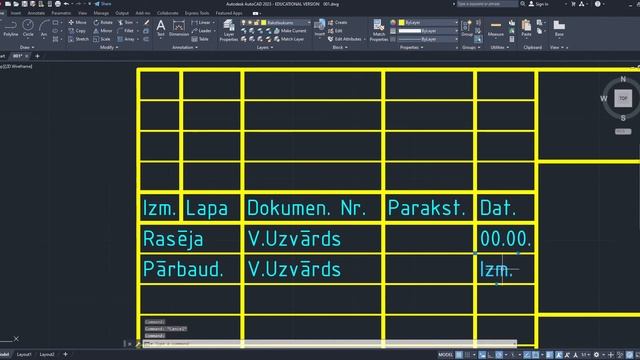The image size is (640, 360).
Task: Open the Parametric ribbon tab
Action: tap(61, 13)
